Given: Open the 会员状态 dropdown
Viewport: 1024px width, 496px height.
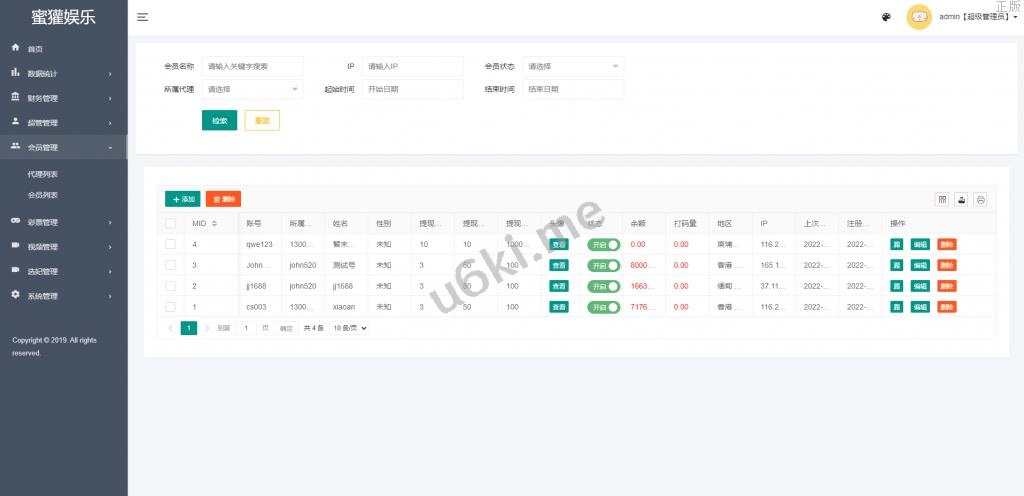Looking at the screenshot, I should pyautogui.click(x=573, y=66).
